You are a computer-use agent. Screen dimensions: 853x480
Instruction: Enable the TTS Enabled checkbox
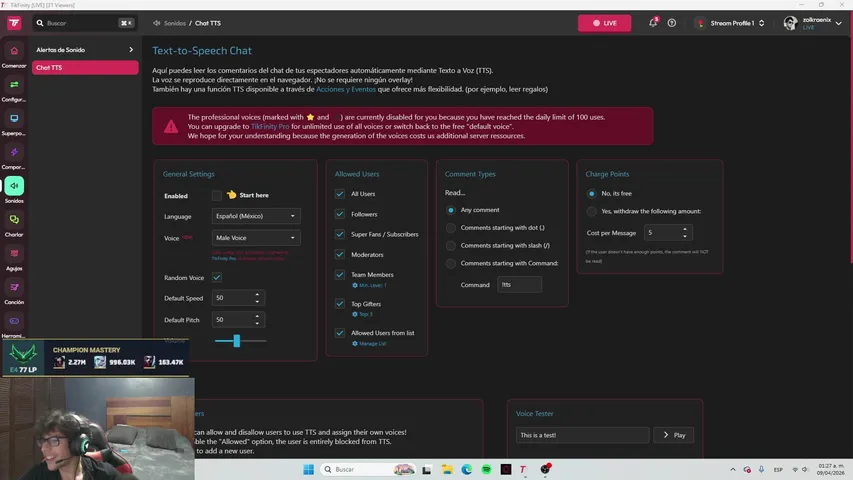tap(217, 195)
